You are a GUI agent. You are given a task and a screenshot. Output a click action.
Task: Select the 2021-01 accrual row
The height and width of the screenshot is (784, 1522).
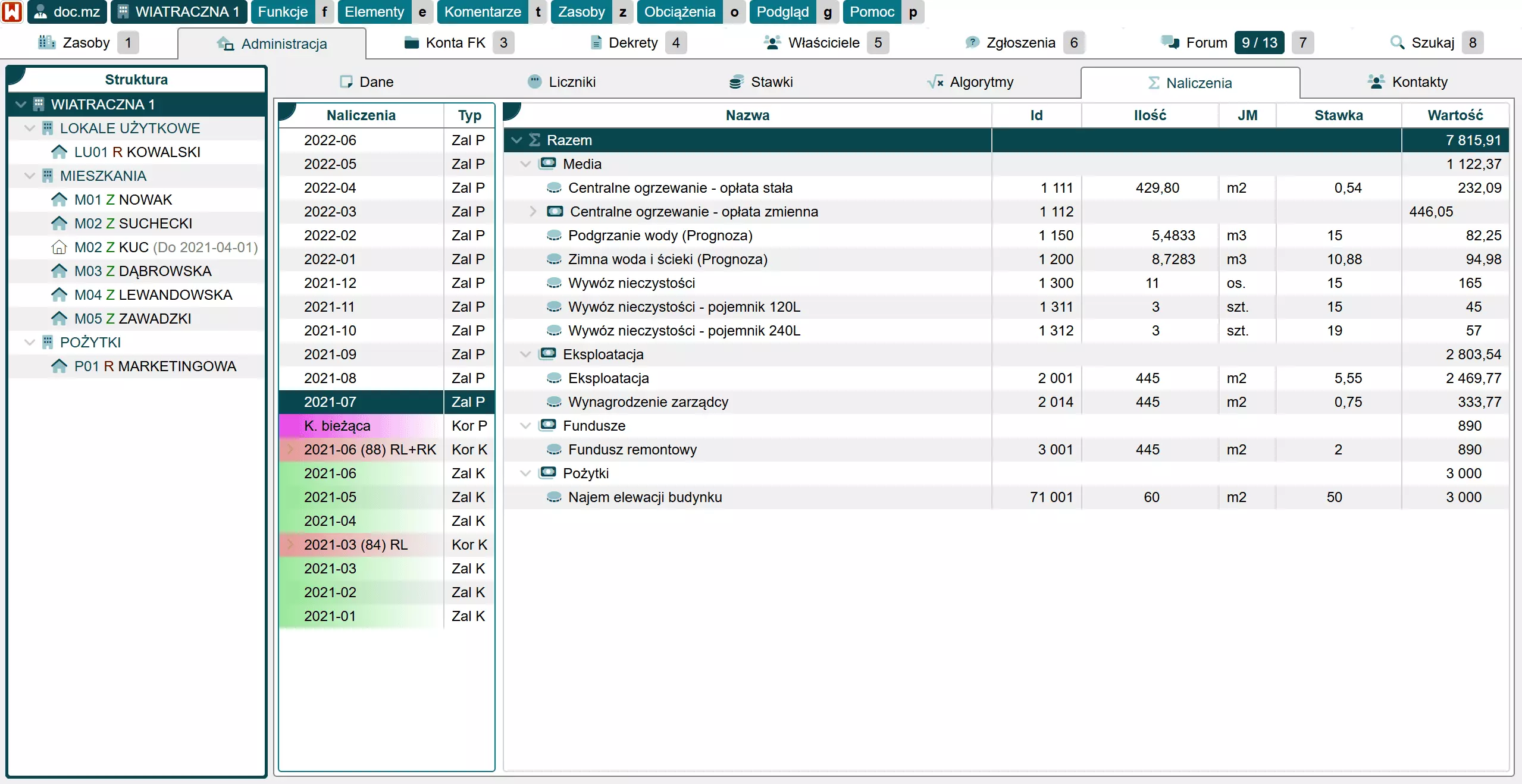pyautogui.click(x=386, y=616)
